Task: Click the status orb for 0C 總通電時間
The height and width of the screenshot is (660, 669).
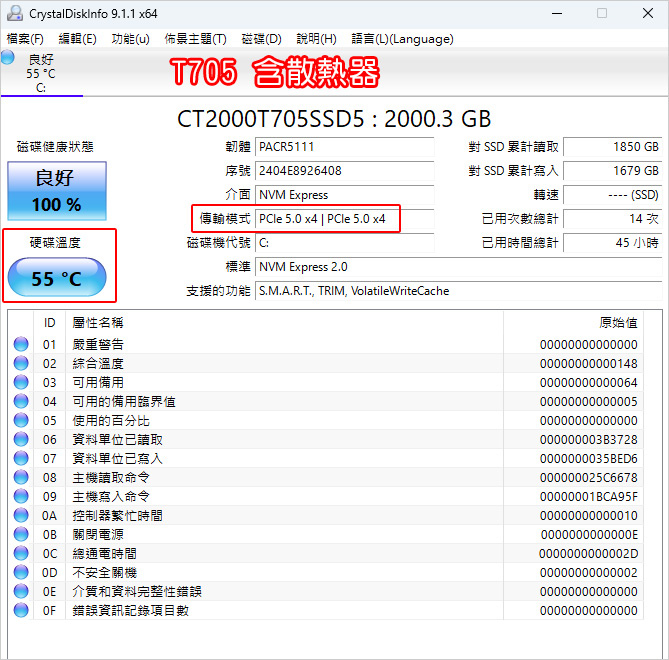Action: click(21, 553)
